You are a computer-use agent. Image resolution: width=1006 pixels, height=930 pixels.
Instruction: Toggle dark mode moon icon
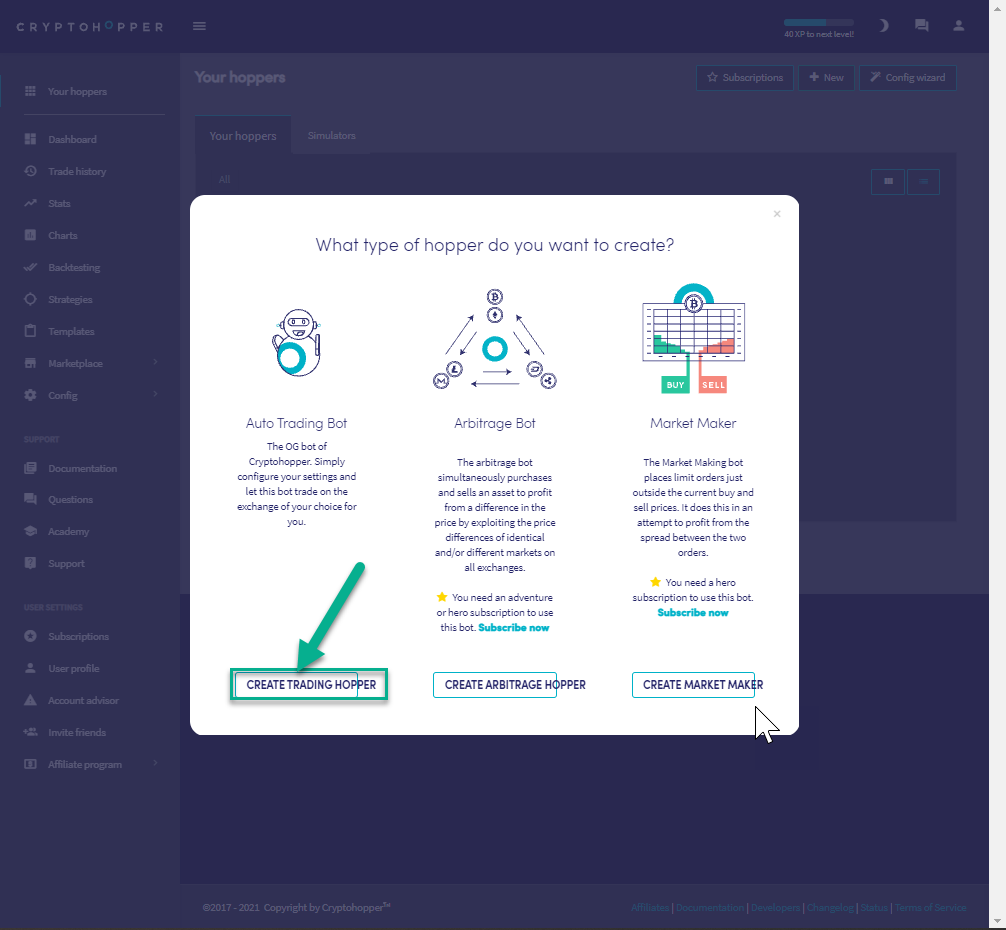883,26
